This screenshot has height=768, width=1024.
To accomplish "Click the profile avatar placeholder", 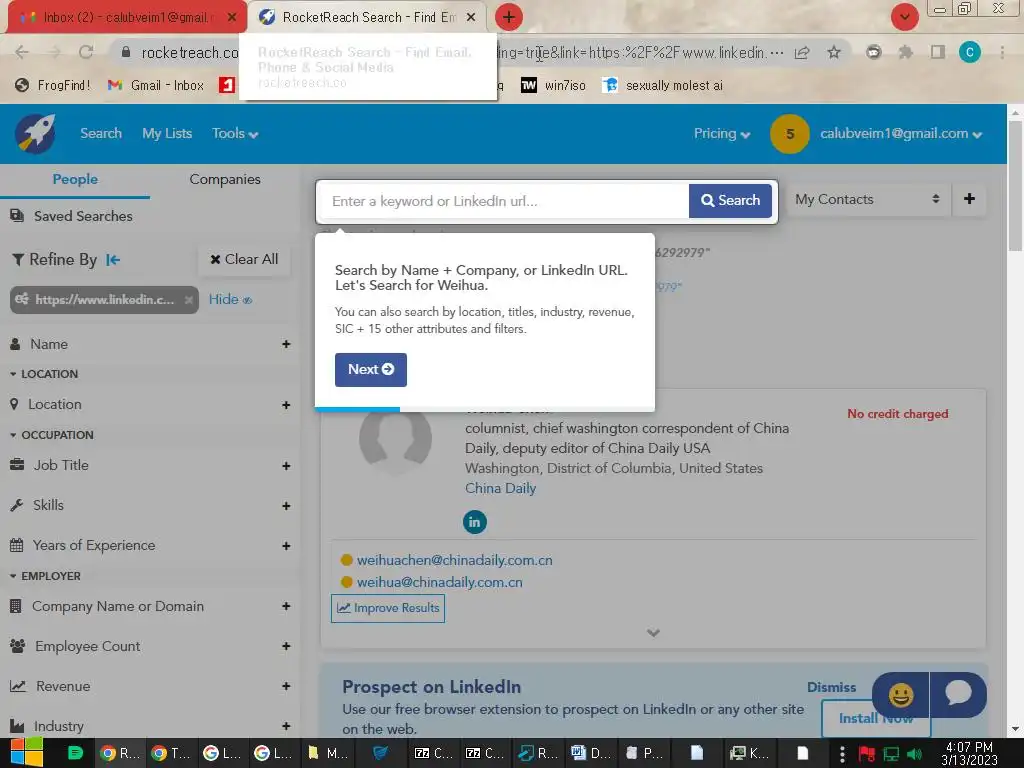I will tap(395, 440).
